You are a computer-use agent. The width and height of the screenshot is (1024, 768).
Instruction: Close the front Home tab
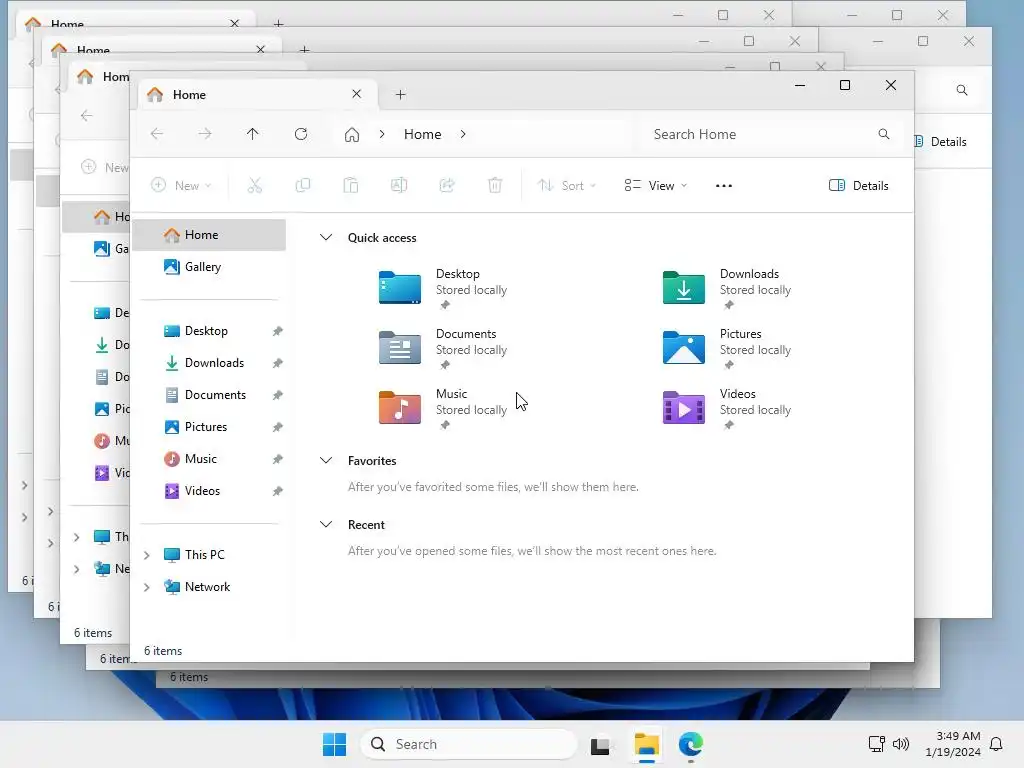[x=357, y=94]
